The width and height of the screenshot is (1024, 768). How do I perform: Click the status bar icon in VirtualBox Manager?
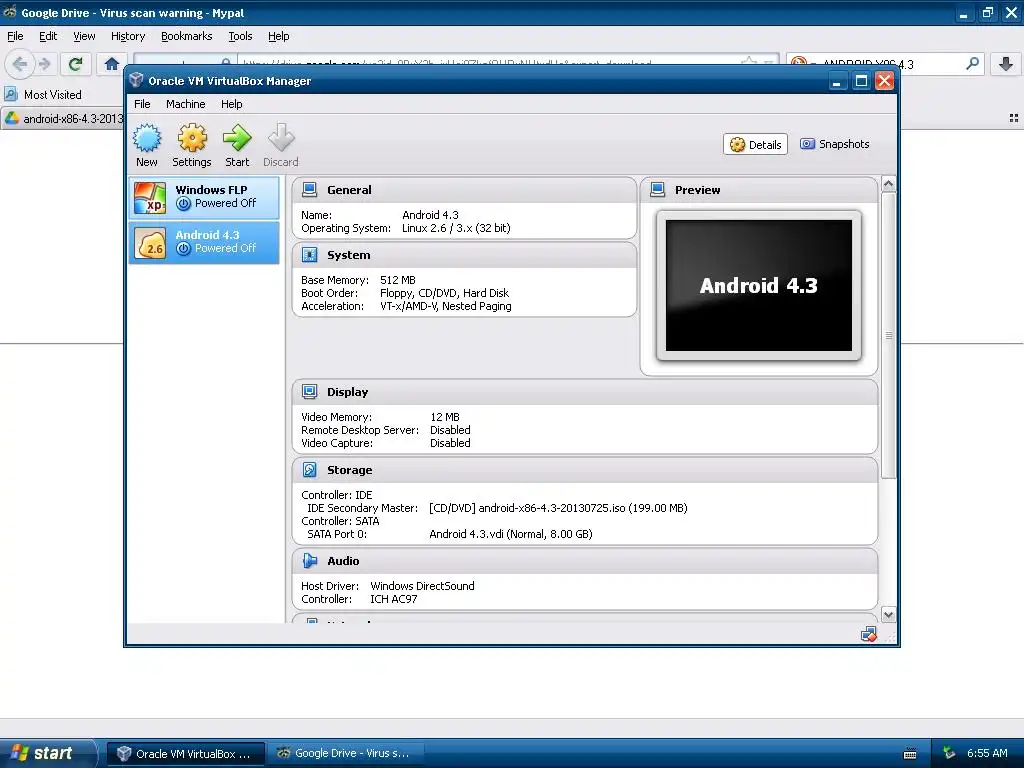point(869,634)
